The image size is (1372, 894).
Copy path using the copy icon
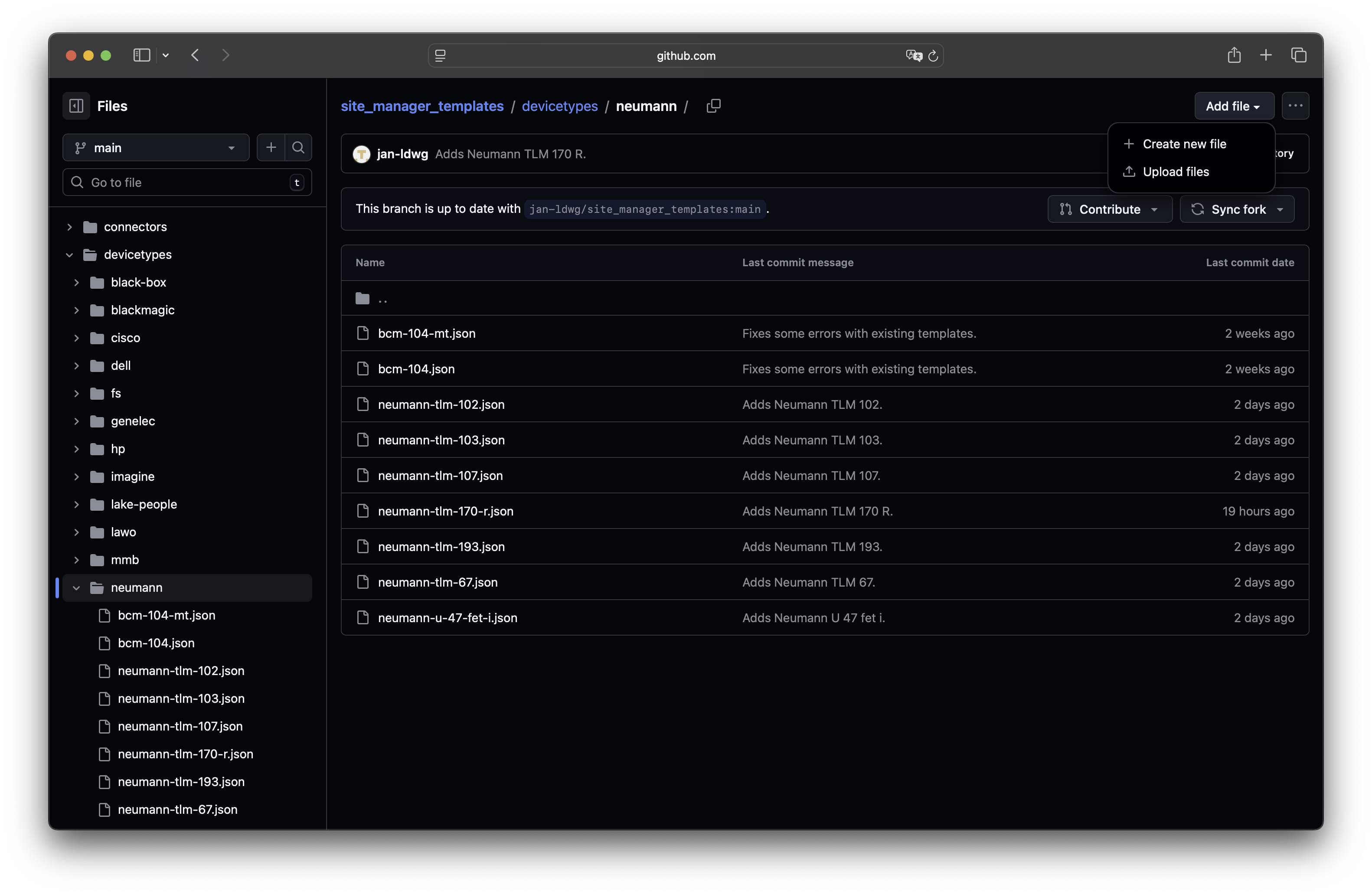(713, 106)
